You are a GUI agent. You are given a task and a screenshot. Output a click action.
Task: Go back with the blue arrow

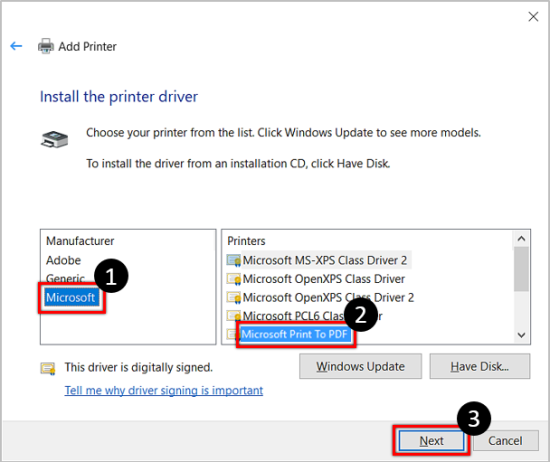coord(16,46)
